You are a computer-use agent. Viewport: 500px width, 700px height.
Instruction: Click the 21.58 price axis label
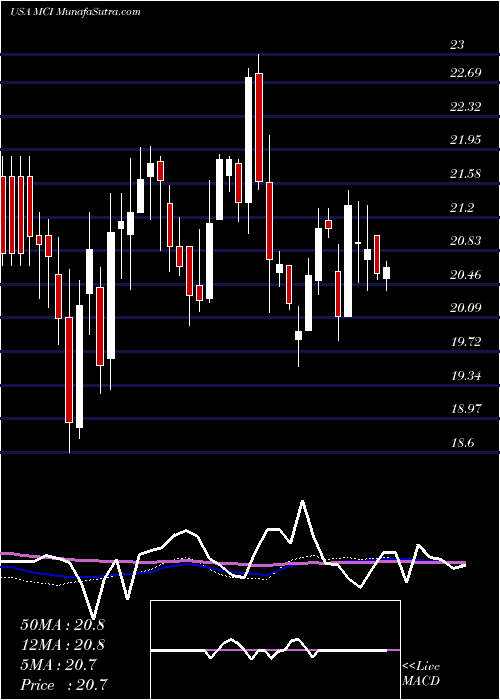pyautogui.click(x=466, y=174)
